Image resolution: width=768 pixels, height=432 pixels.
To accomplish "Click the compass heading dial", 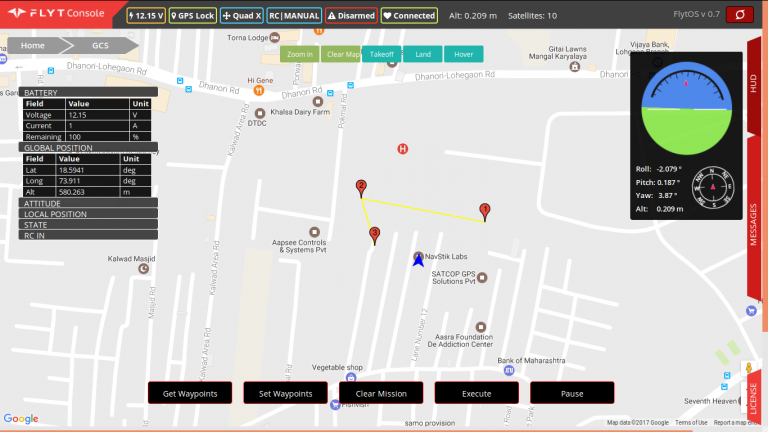I will [713, 187].
